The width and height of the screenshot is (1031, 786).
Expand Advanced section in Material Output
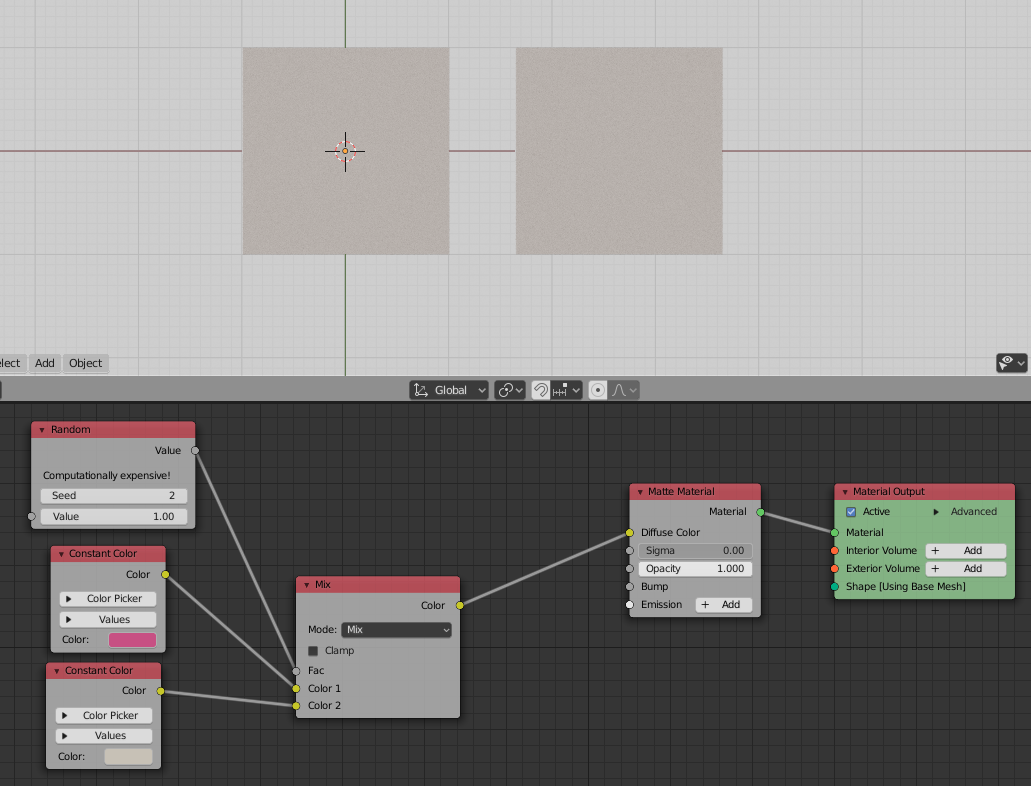tap(965, 512)
